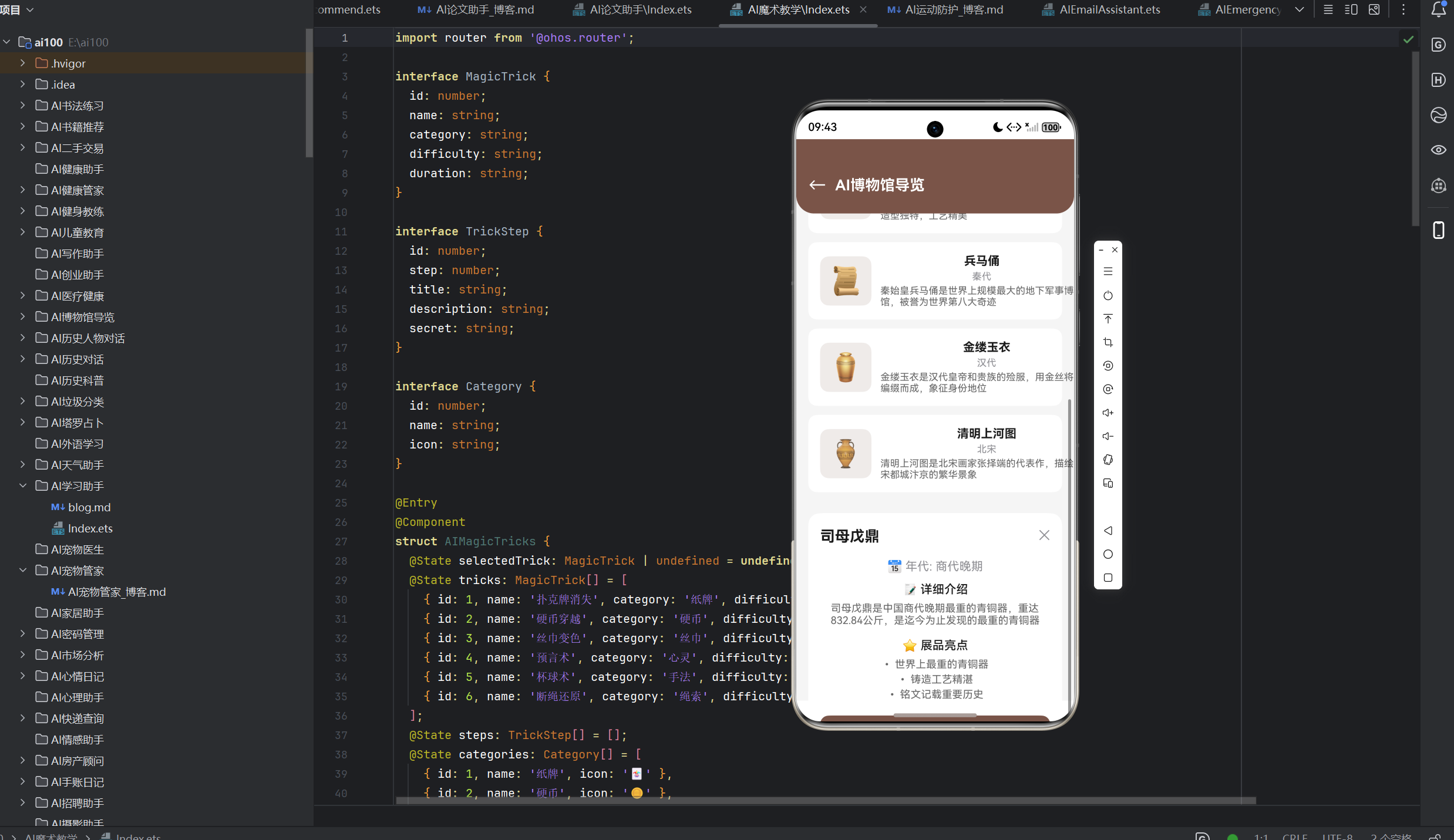Image resolution: width=1454 pixels, height=840 pixels.
Task: Show the hidden editor tabs dropdown
Action: point(1300,9)
